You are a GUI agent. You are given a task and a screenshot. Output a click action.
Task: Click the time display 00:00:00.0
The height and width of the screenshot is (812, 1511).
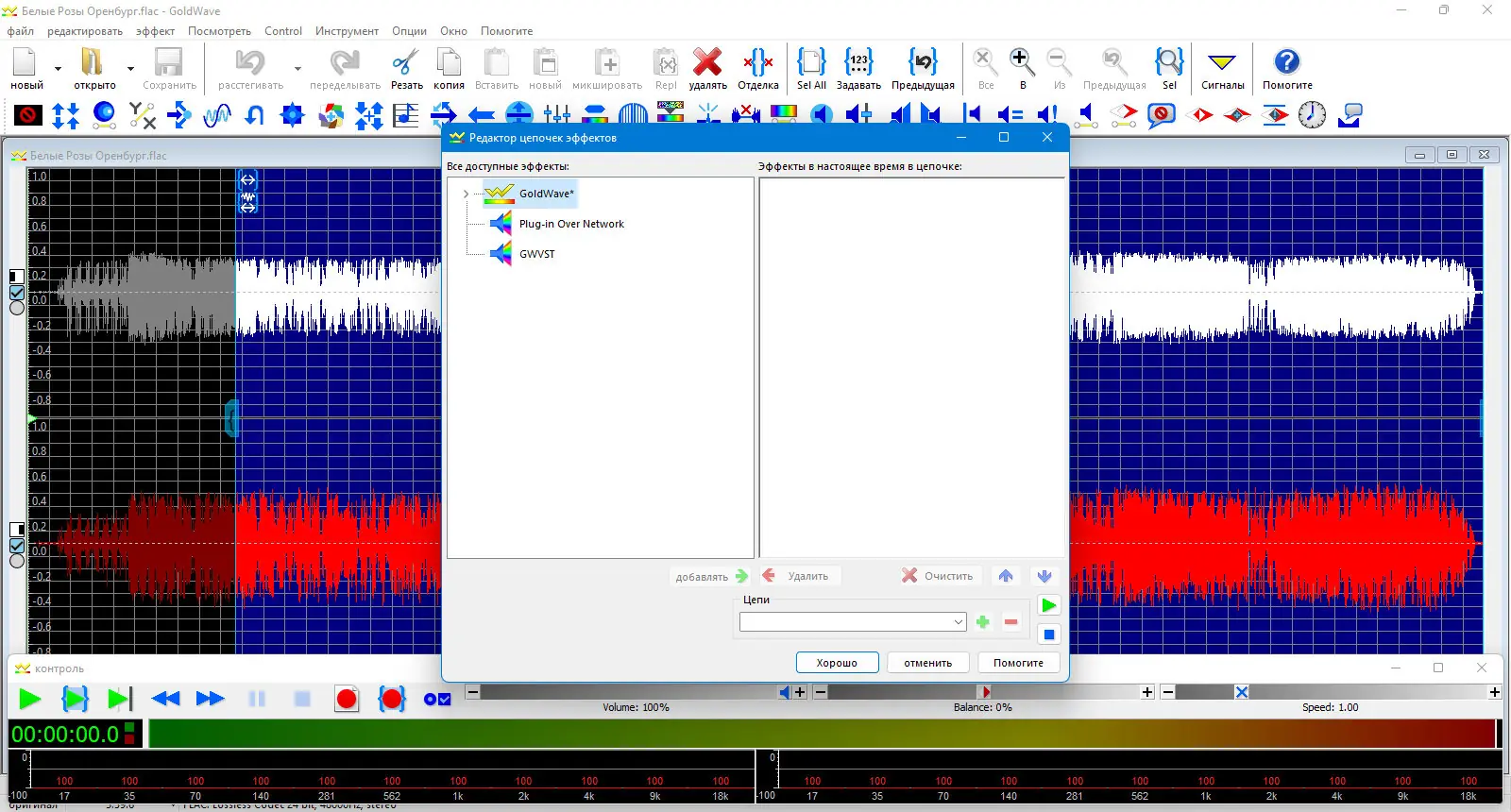pos(65,734)
